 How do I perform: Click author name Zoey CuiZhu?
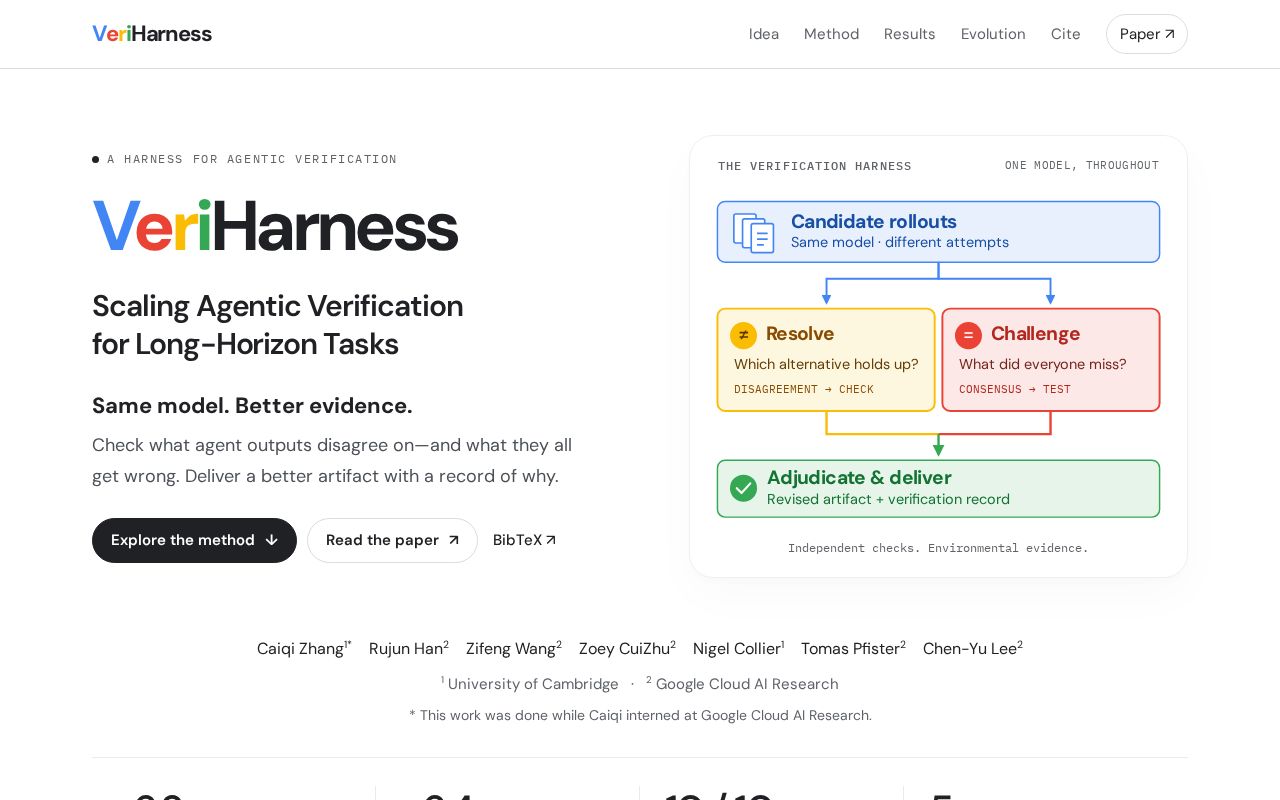[x=624, y=648]
